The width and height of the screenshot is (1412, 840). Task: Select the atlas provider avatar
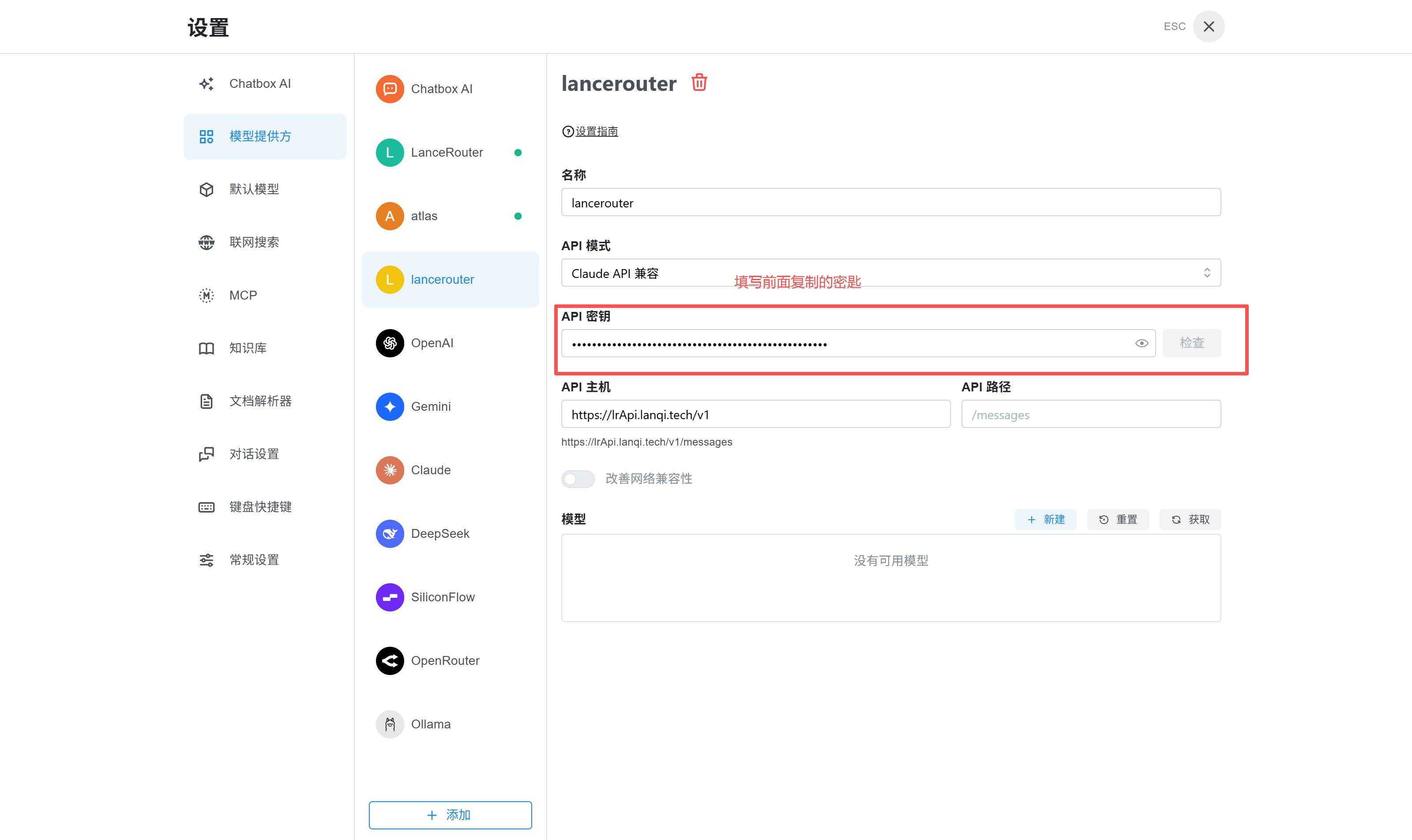(x=390, y=216)
